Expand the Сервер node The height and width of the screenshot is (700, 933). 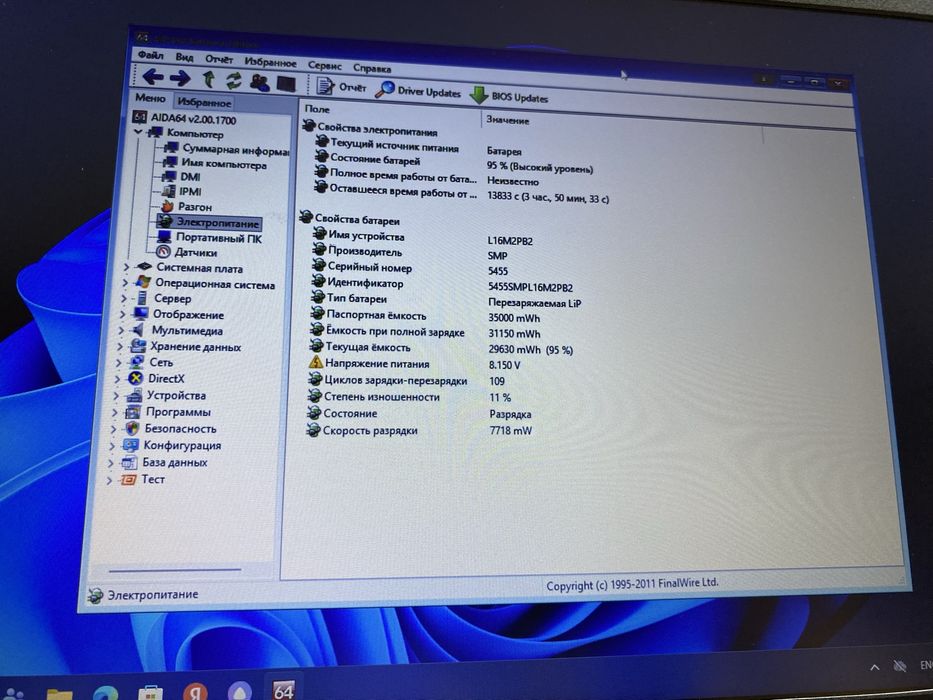[x=124, y=298]
